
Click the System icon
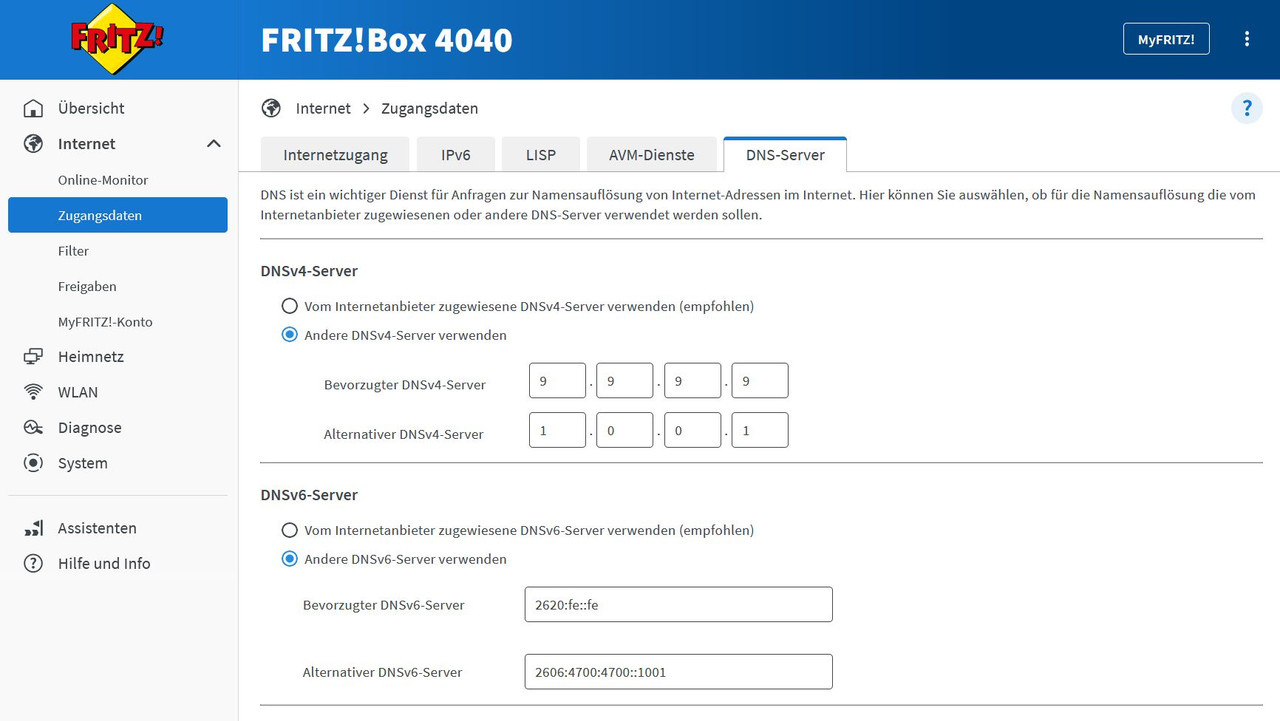pyautogui.click(x=33, y=463)
